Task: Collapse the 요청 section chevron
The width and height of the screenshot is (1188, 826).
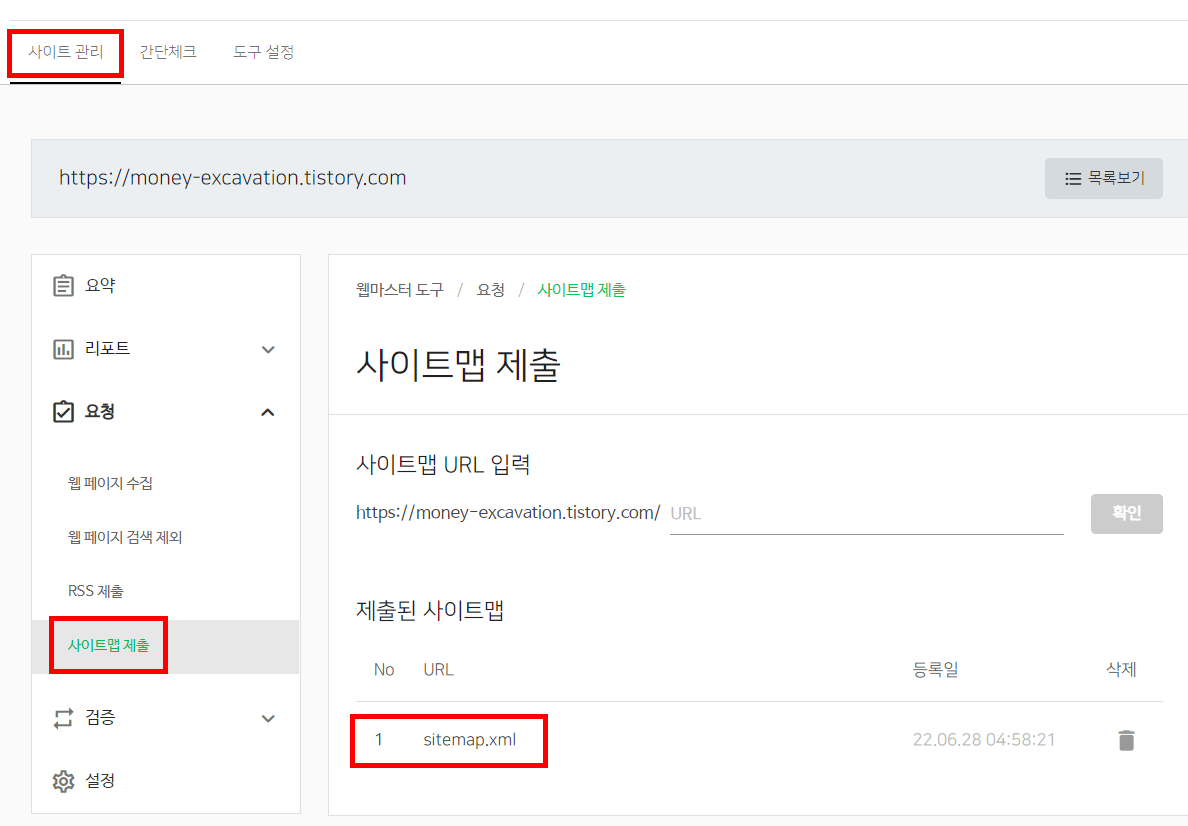Action: click(x=267, y=412)
